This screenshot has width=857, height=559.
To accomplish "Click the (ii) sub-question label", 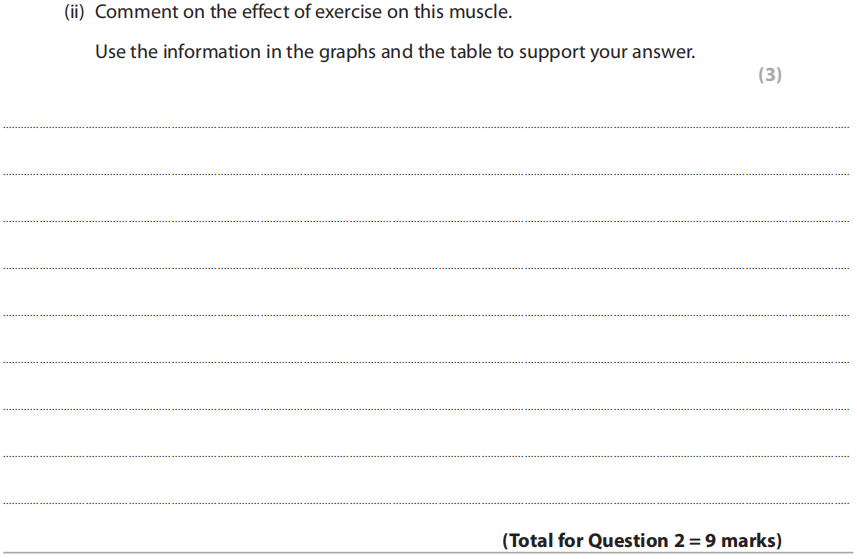I will click(75, 14).
